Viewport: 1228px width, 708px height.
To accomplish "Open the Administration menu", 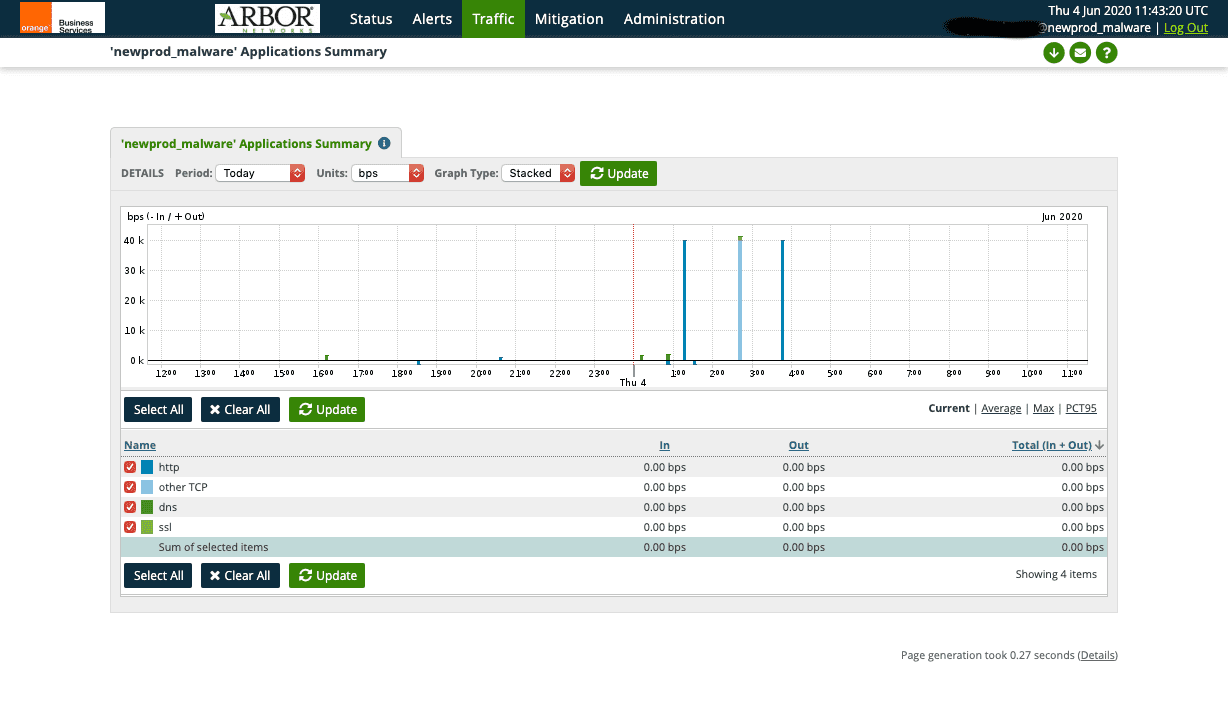I will [674, 19].
